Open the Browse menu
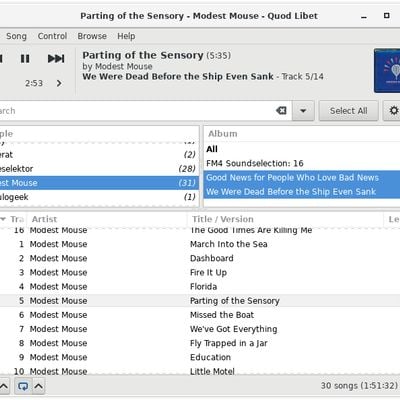 pos(92,36)
